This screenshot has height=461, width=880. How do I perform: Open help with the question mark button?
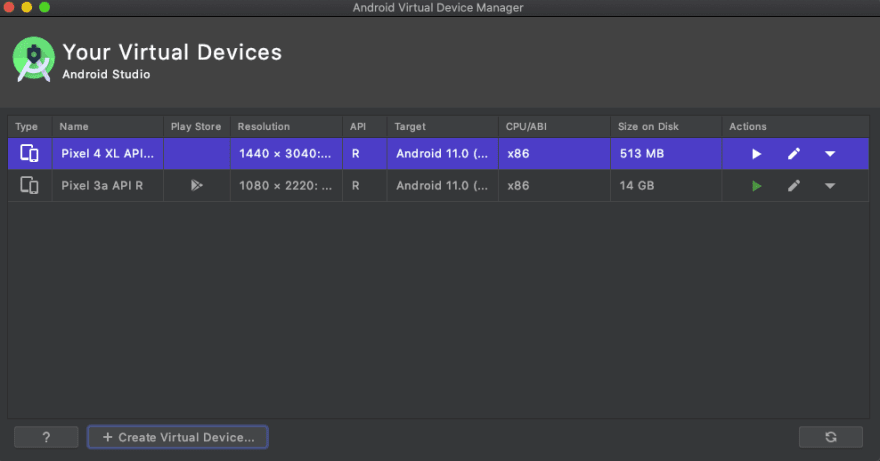point(46,437)
